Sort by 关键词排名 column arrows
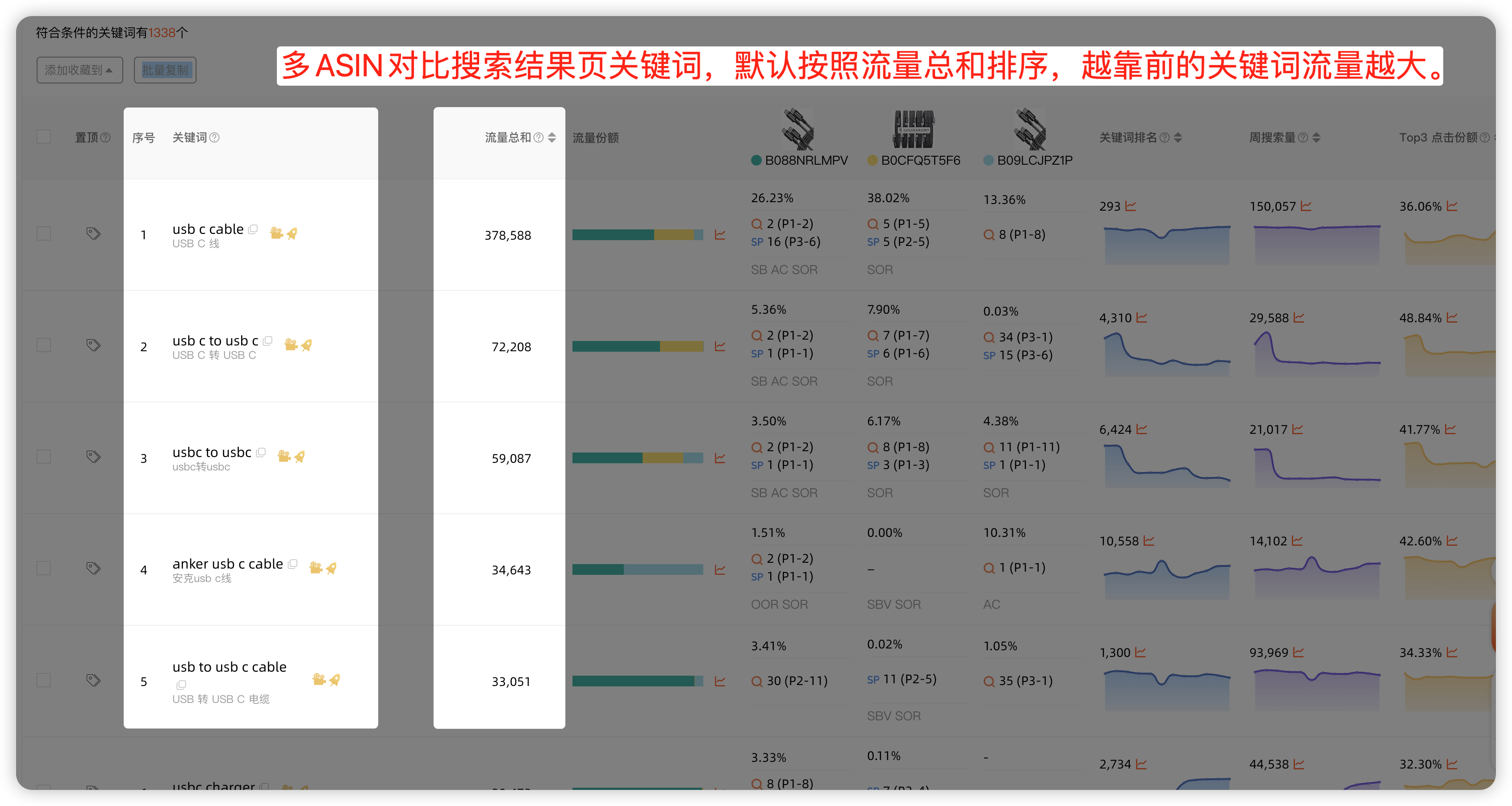 [1178, 137]
